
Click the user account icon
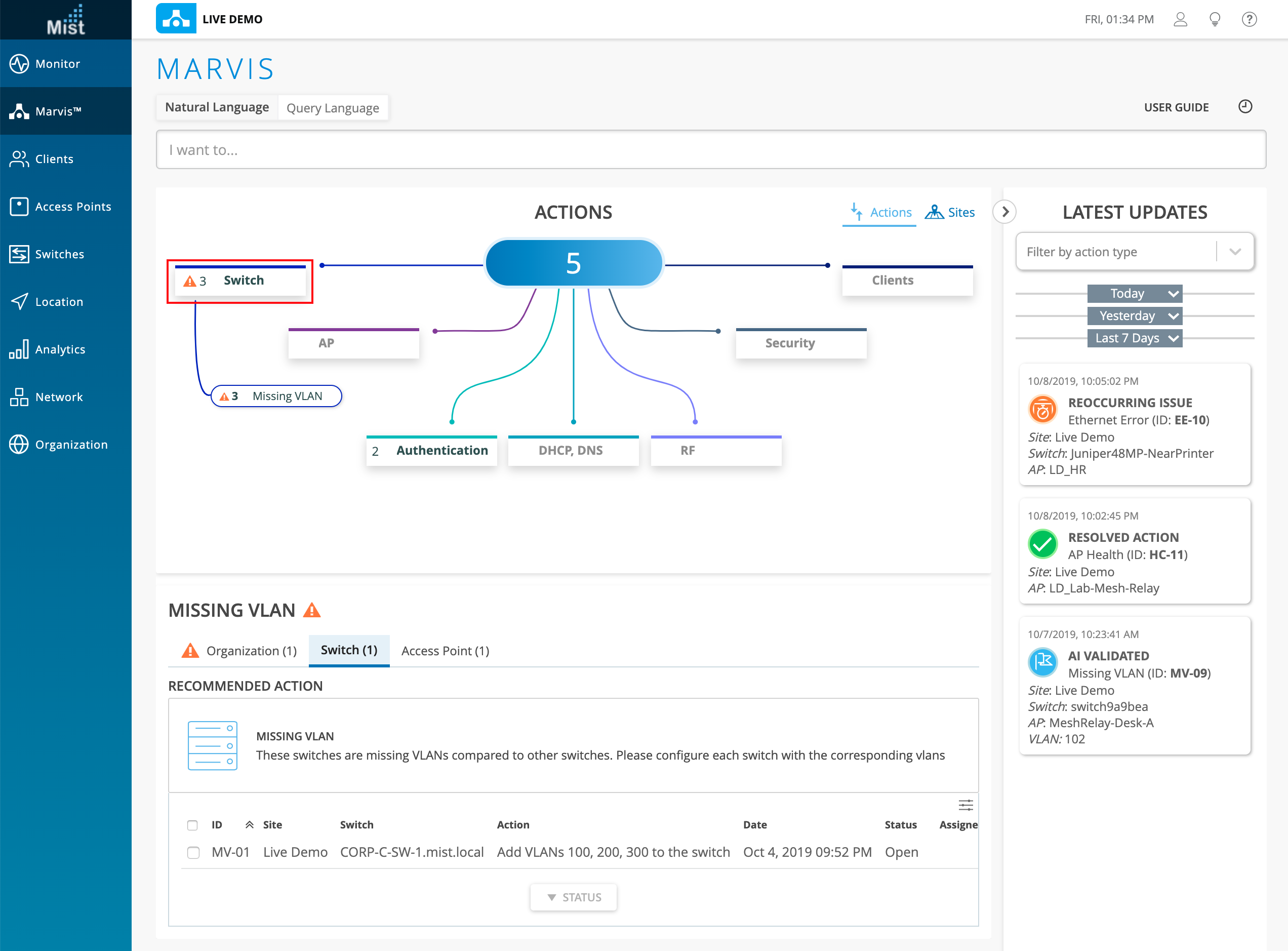click(1180, 20)
